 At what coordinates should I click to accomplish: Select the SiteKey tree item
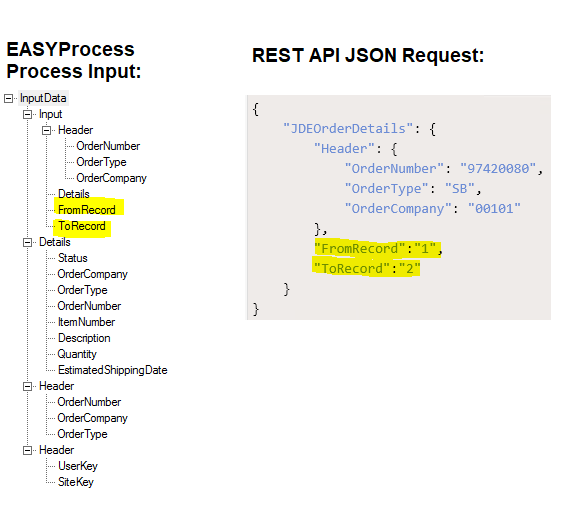pos(76,482)
